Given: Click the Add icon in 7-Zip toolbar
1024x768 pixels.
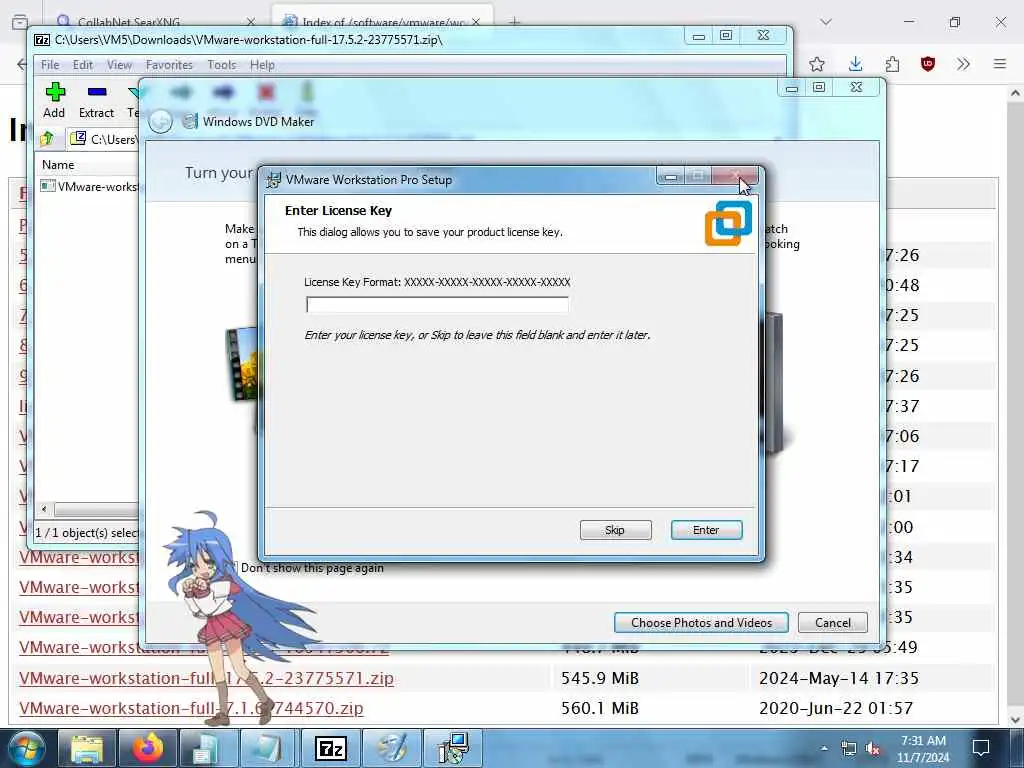Looking at the screenshot, I should pyautogui.click(x=54, y=100).
